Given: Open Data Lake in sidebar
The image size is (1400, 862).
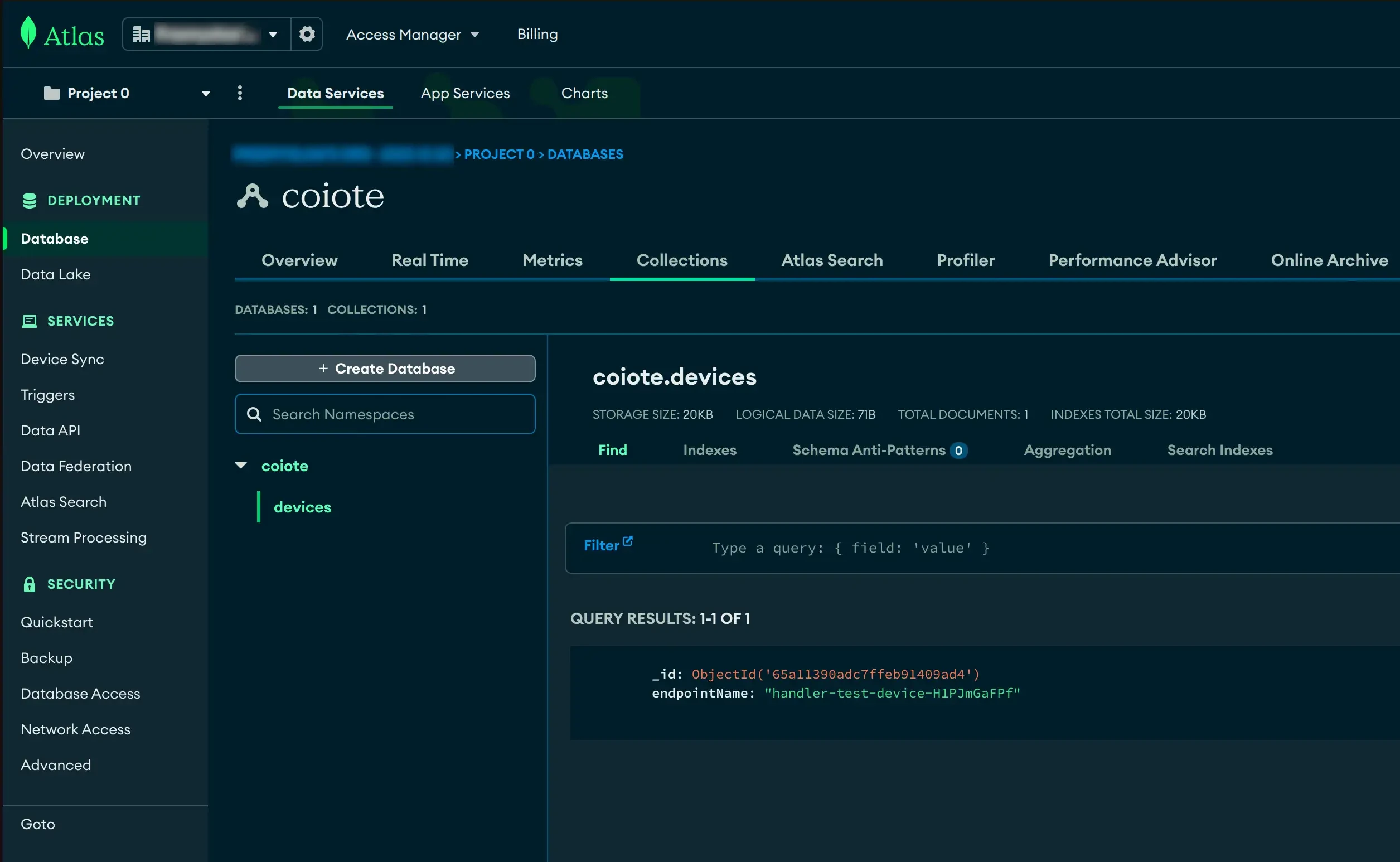Looking at the screenshot, I should pyautogui.click(x=56, y=274).
